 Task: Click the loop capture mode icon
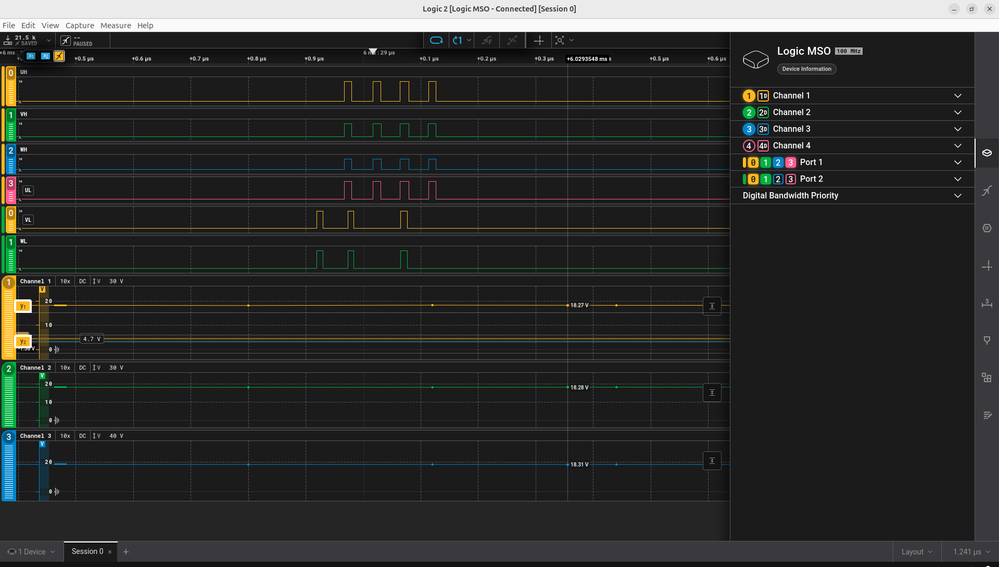[x=436, y=40]
